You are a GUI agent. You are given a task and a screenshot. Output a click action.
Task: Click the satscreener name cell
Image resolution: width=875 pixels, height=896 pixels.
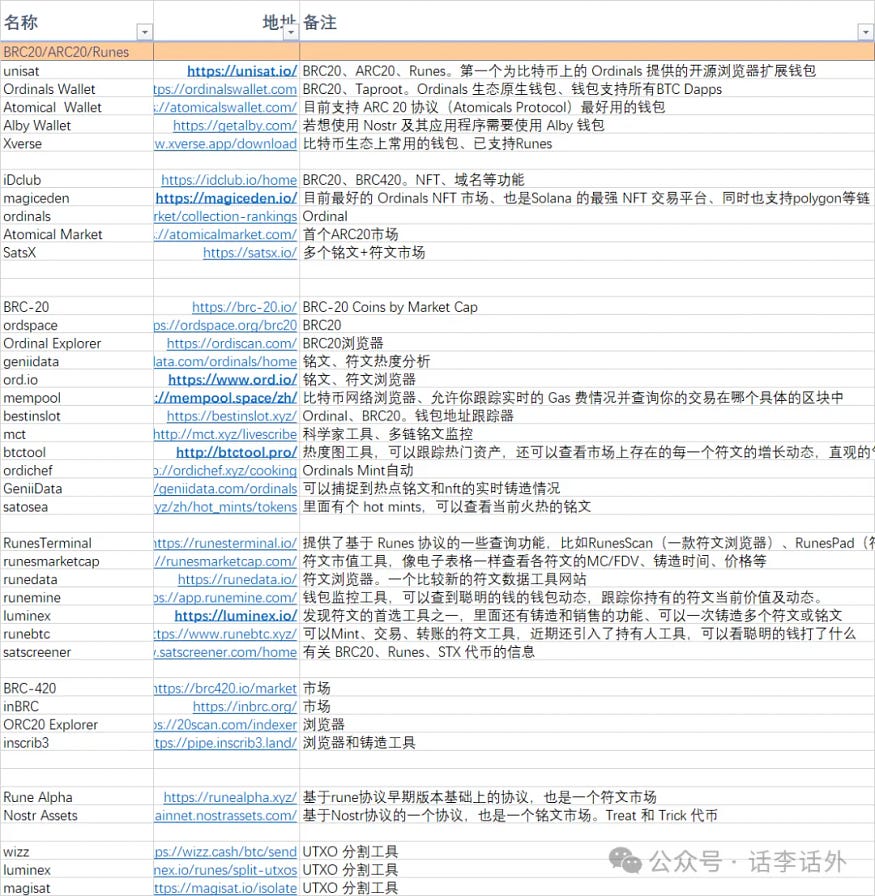pos(77,652)
